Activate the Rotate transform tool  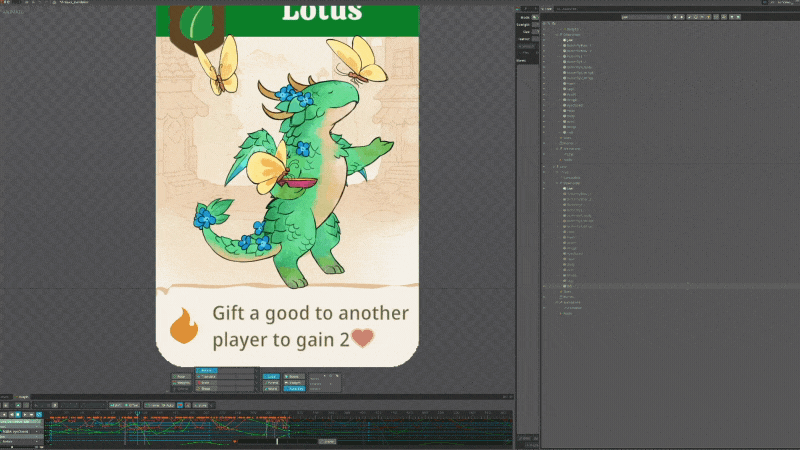207,370
